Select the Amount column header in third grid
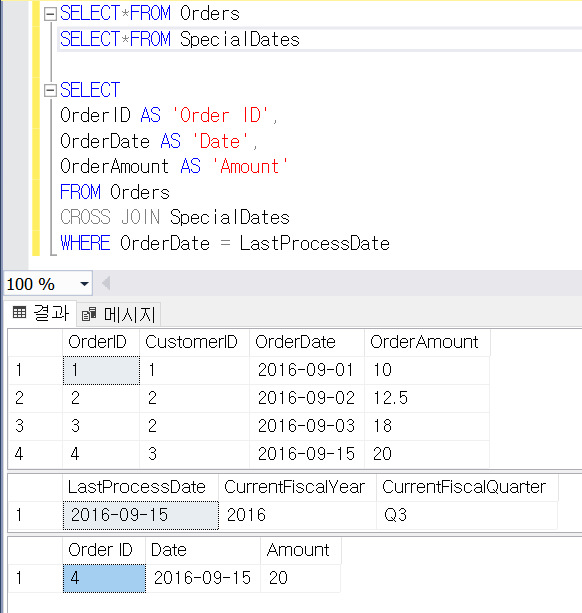The image size is (582, 613). tap(301, 550)
